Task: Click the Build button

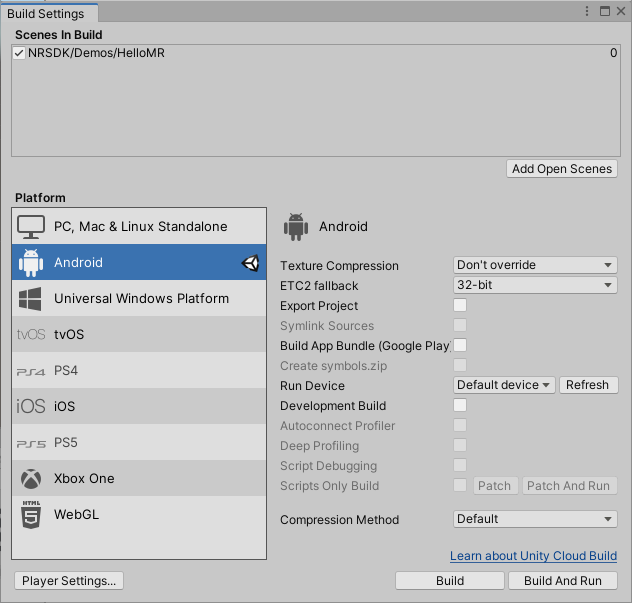Action: point(450,581)
